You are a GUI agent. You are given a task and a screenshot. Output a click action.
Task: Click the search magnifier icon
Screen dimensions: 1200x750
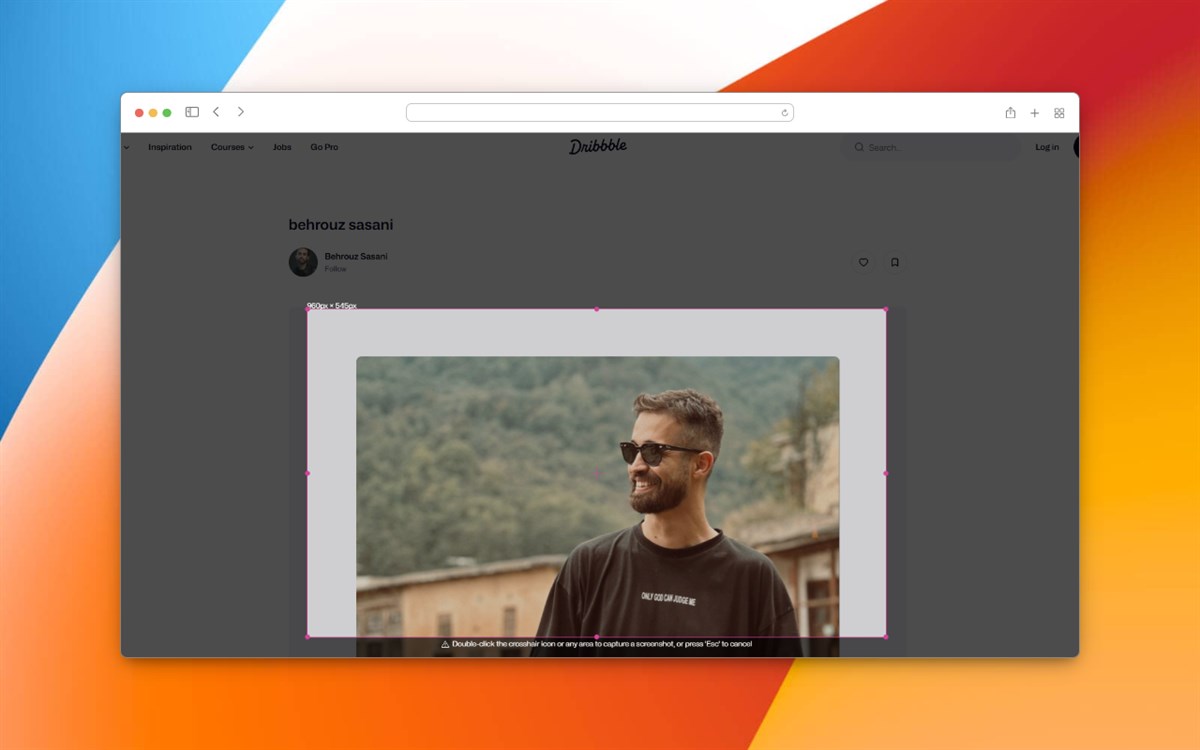tap(859, 147)
